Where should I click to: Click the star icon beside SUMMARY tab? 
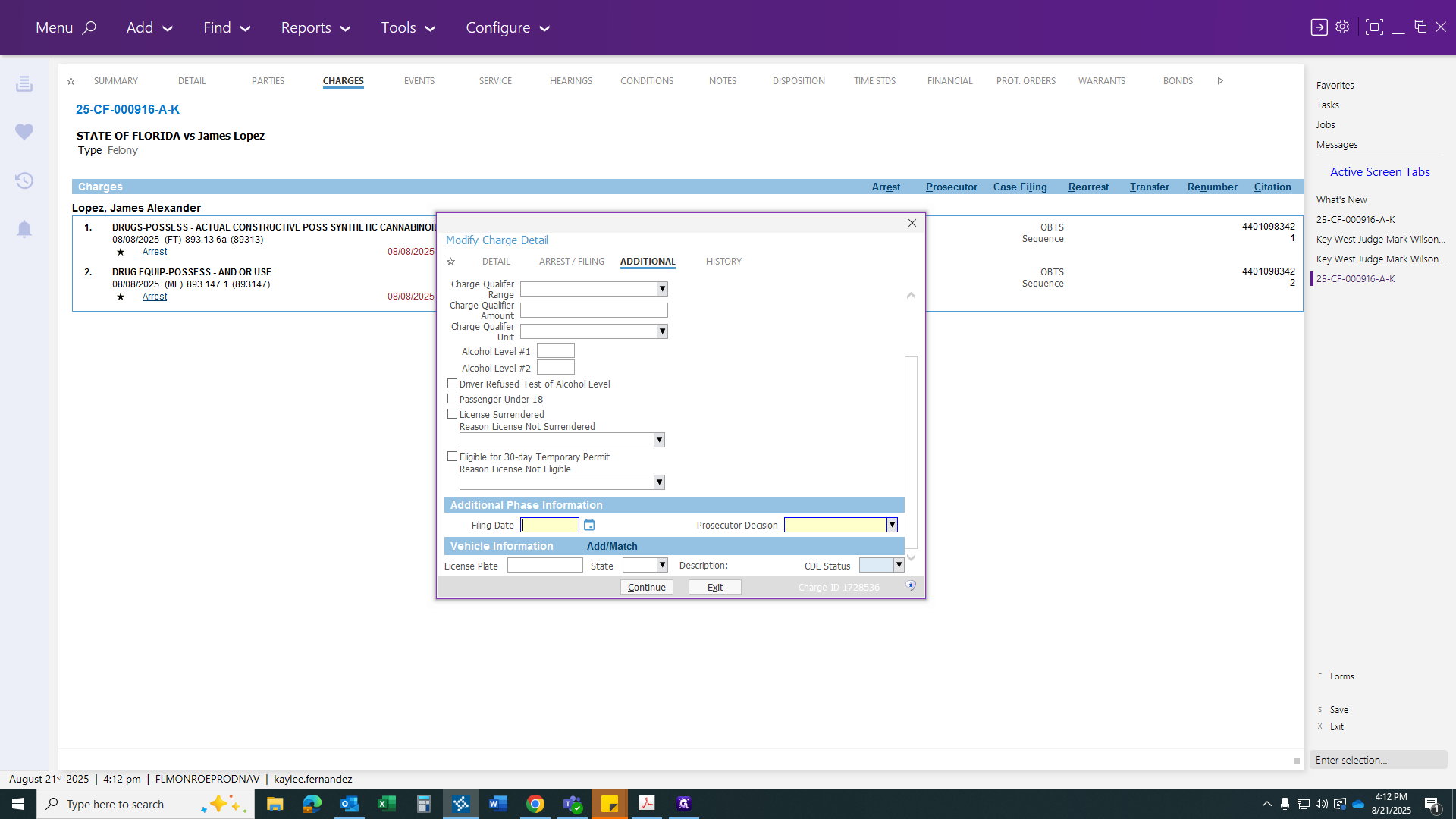[71, 81]
